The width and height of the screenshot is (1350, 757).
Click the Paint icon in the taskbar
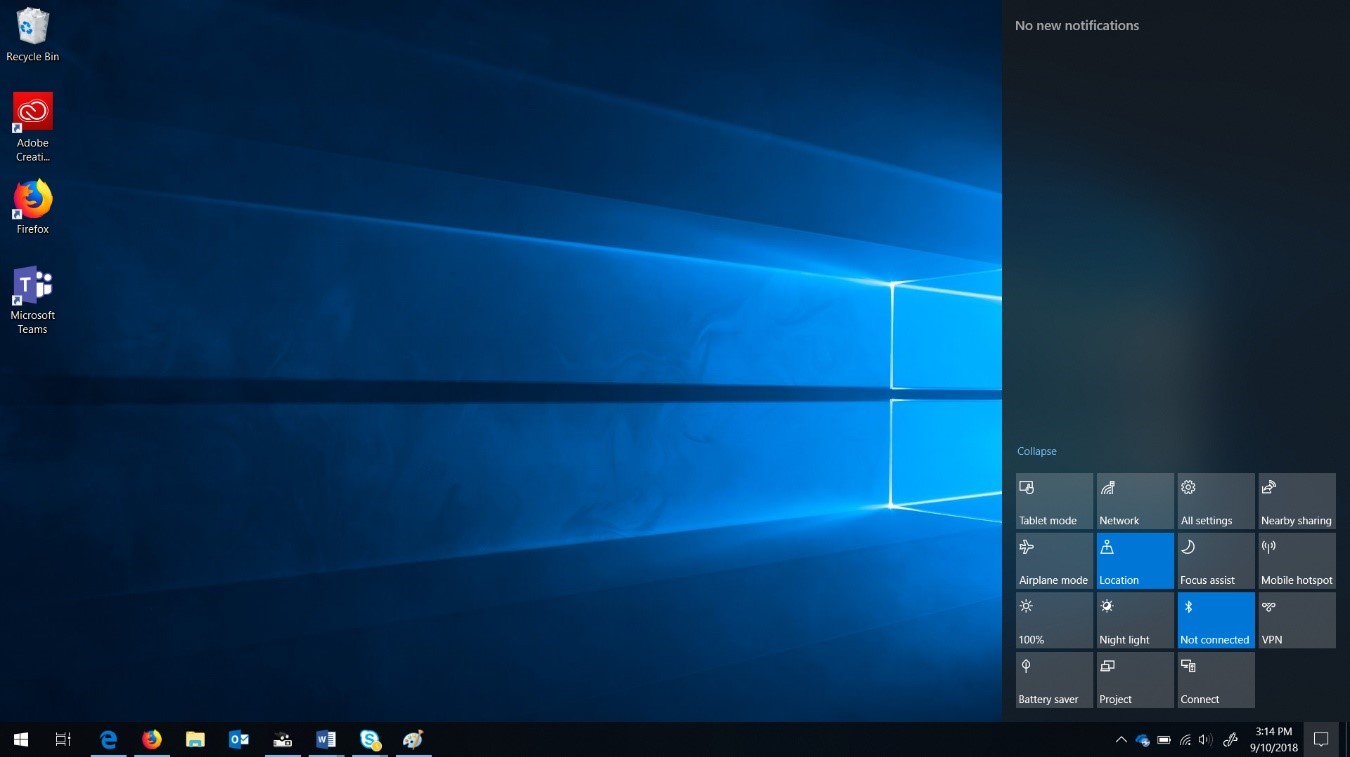413,740
